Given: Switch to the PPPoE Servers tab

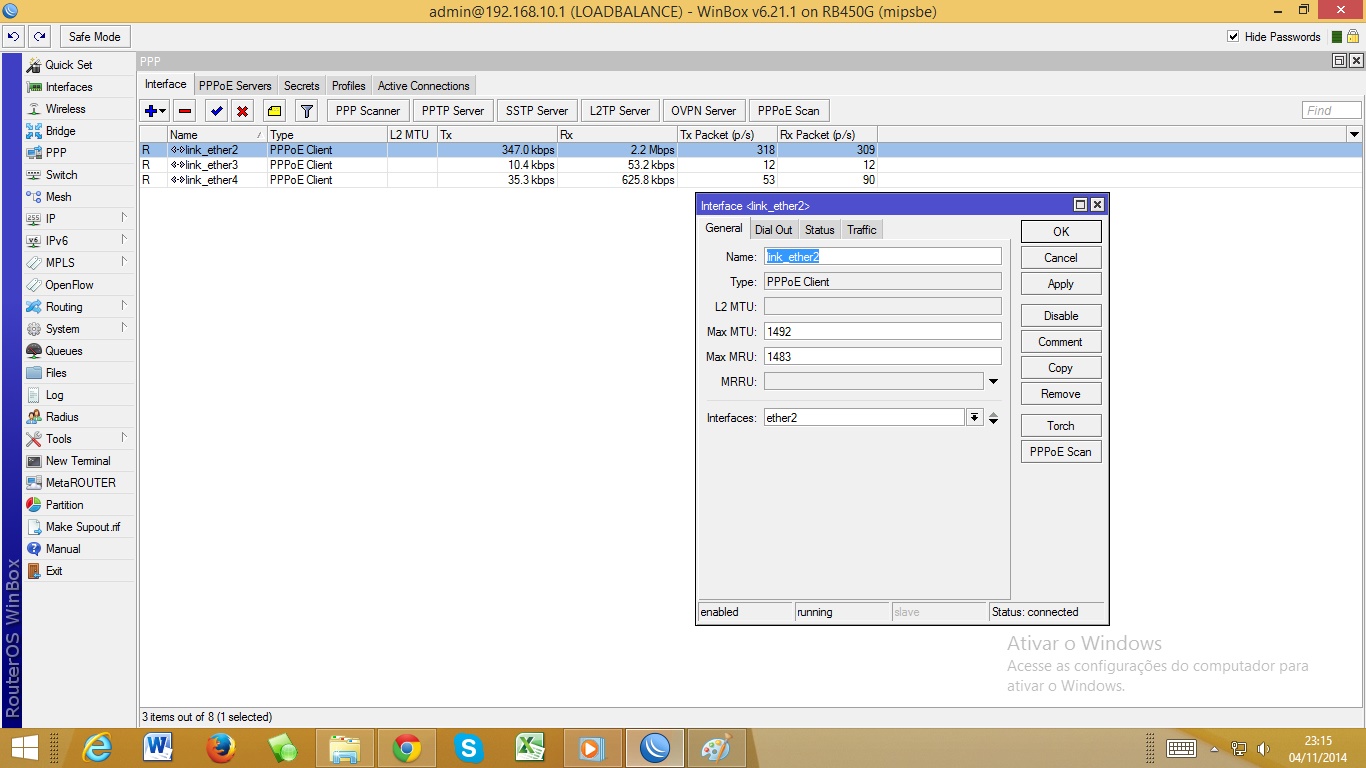Looking at the screenshot, I should (x=235, y=86).
